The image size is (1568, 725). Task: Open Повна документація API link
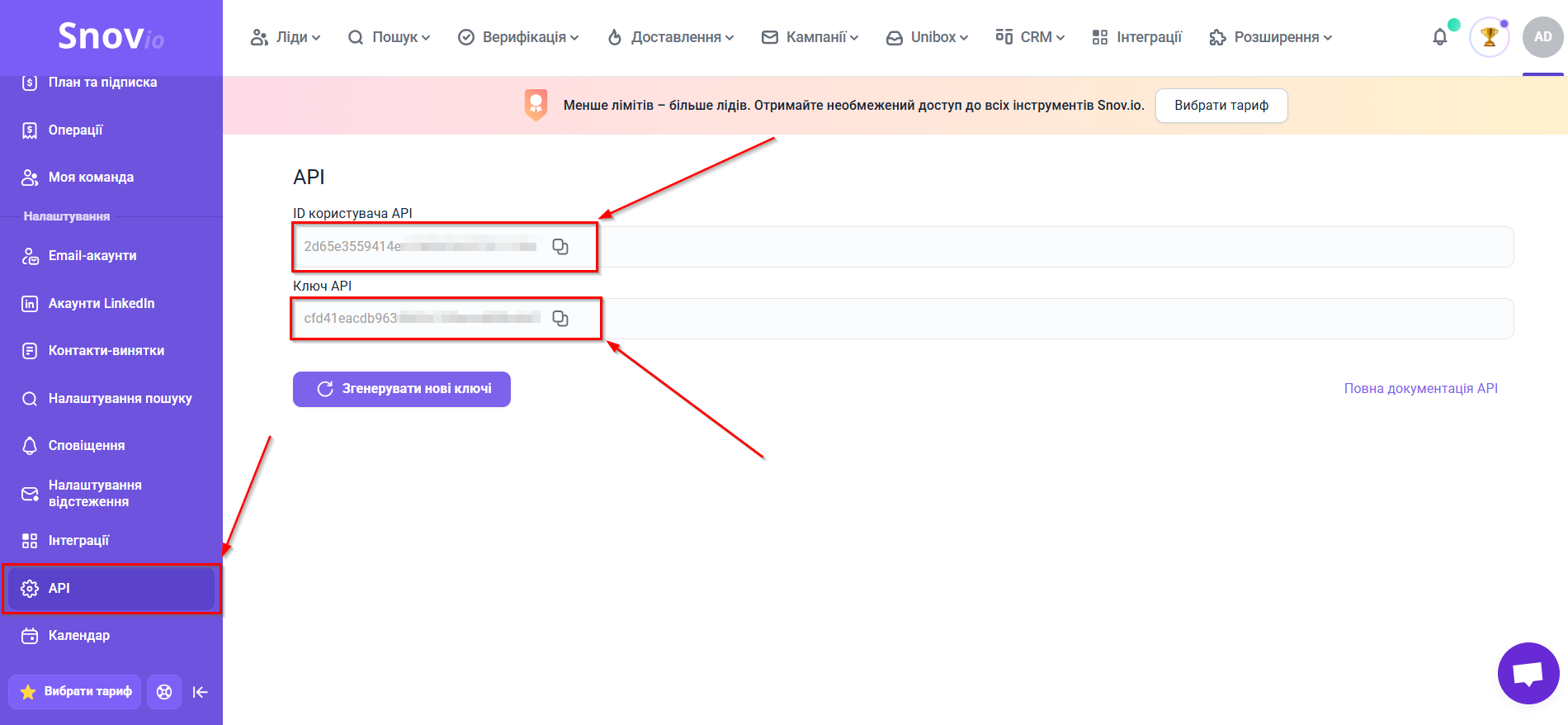[x=1421, y=389]
